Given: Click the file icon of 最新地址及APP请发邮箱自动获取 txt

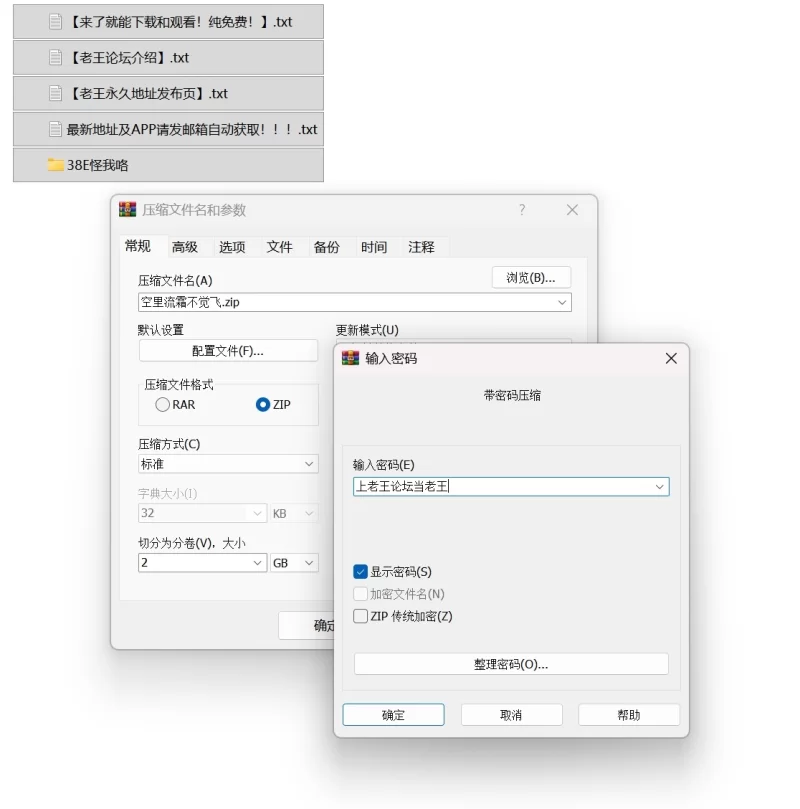Looking at the screenshot, I should click(x=55, y=129).
